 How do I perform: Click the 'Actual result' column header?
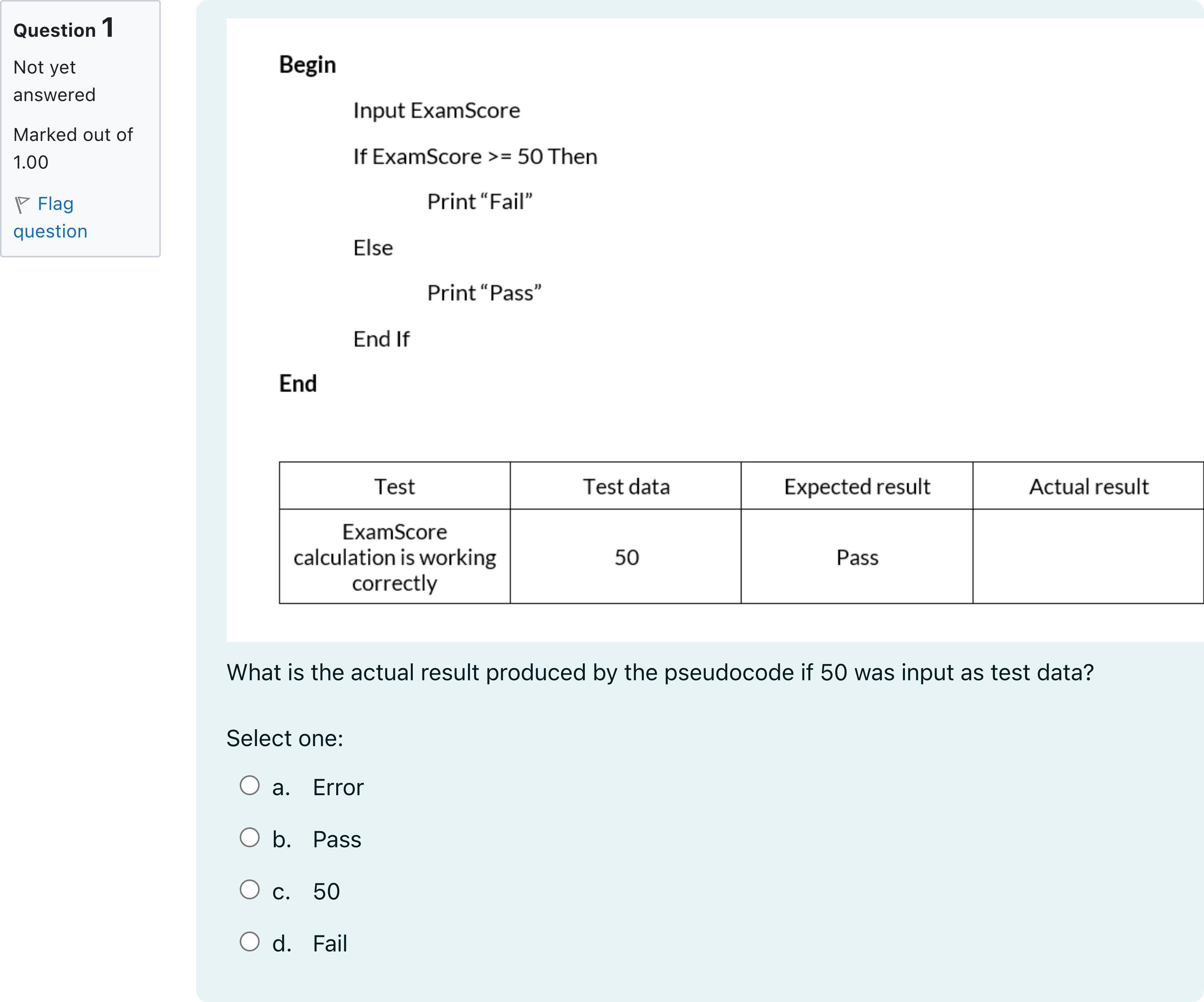pos(1088,486)
